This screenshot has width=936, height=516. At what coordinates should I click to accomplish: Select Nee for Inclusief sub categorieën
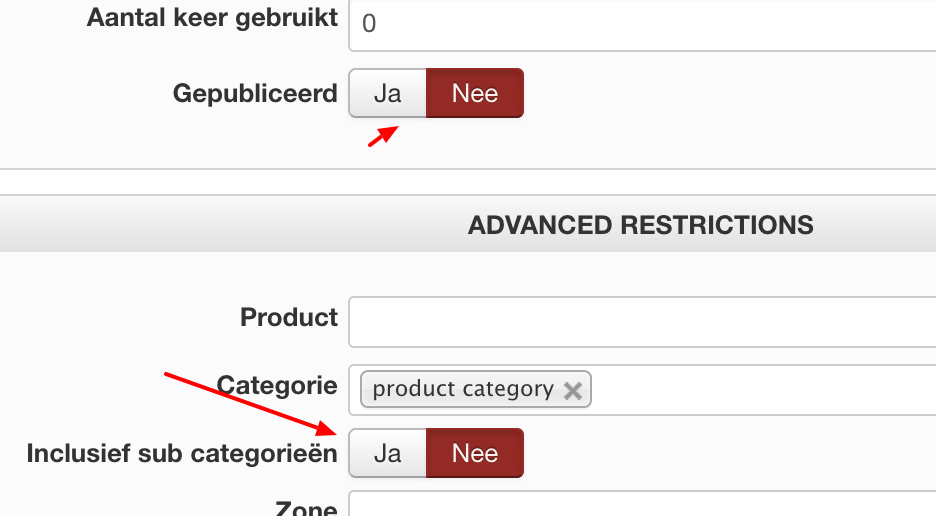[474, 453]
